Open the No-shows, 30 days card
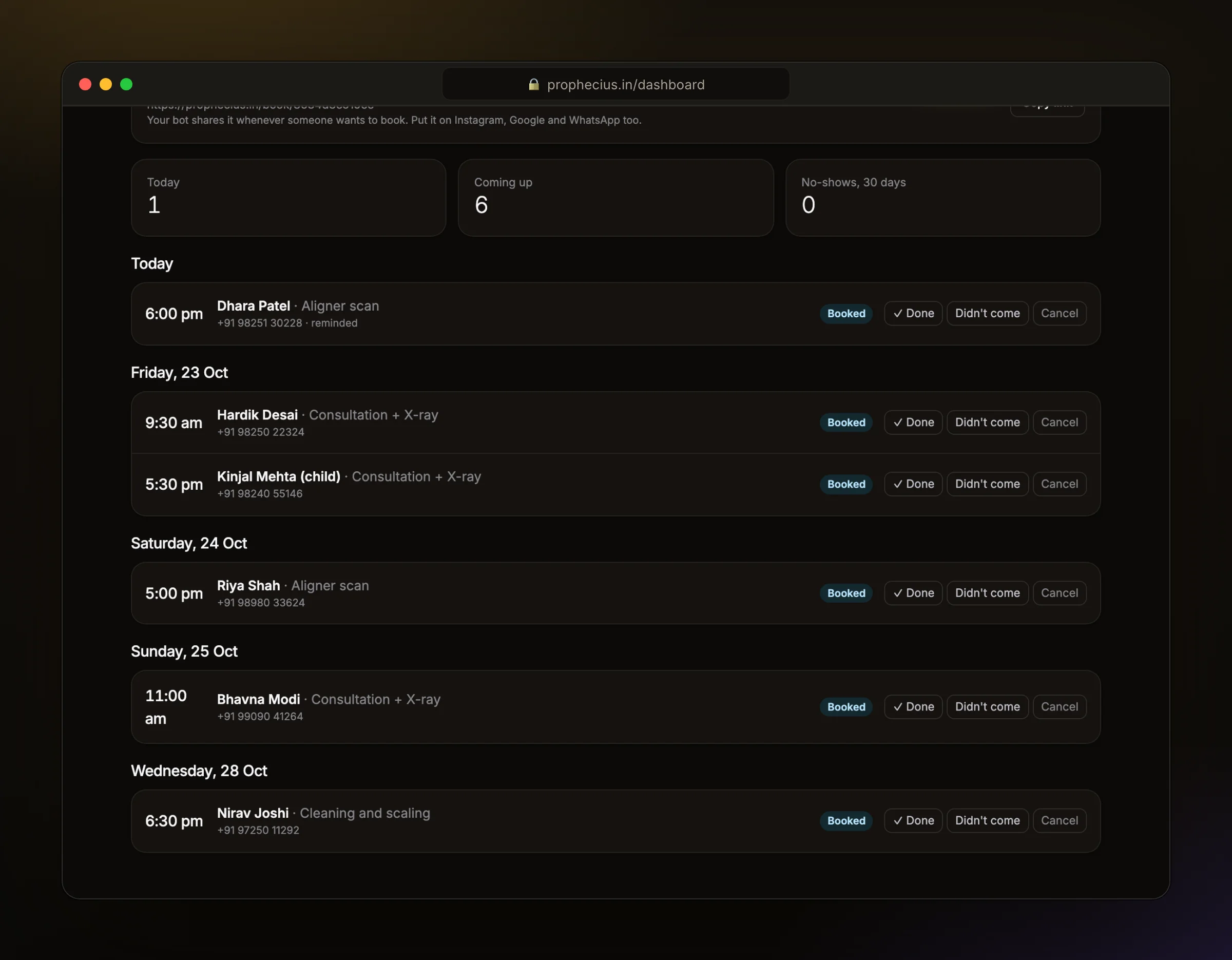The image size is (1232, 960). [942, 198]
